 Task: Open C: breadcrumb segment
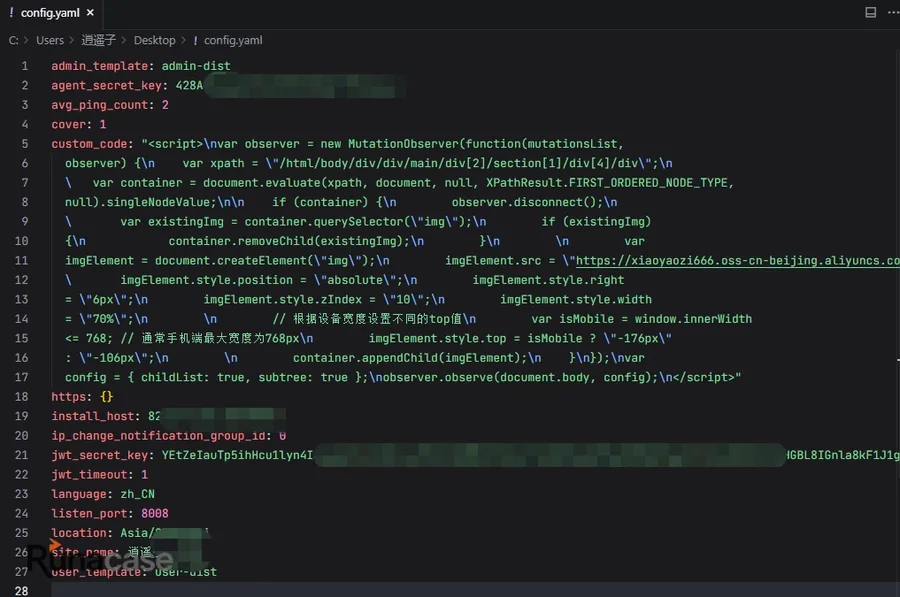13,40
